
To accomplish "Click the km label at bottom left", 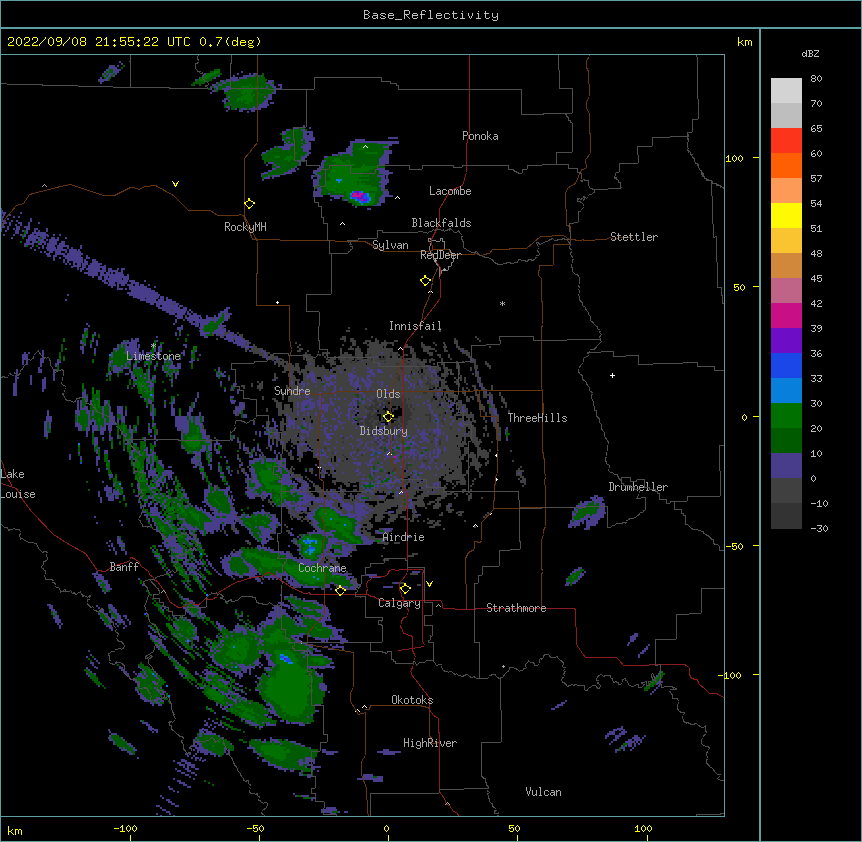I will [15, 830].
